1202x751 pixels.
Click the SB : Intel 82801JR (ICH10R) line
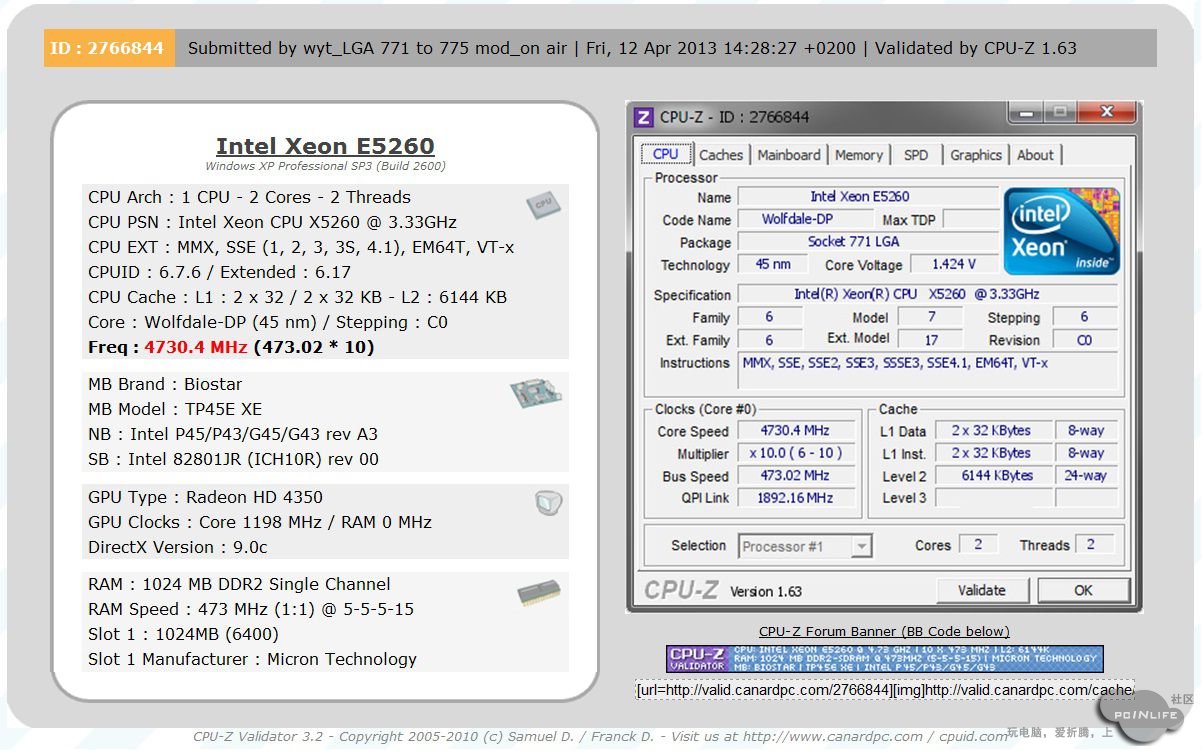point(234,459)
